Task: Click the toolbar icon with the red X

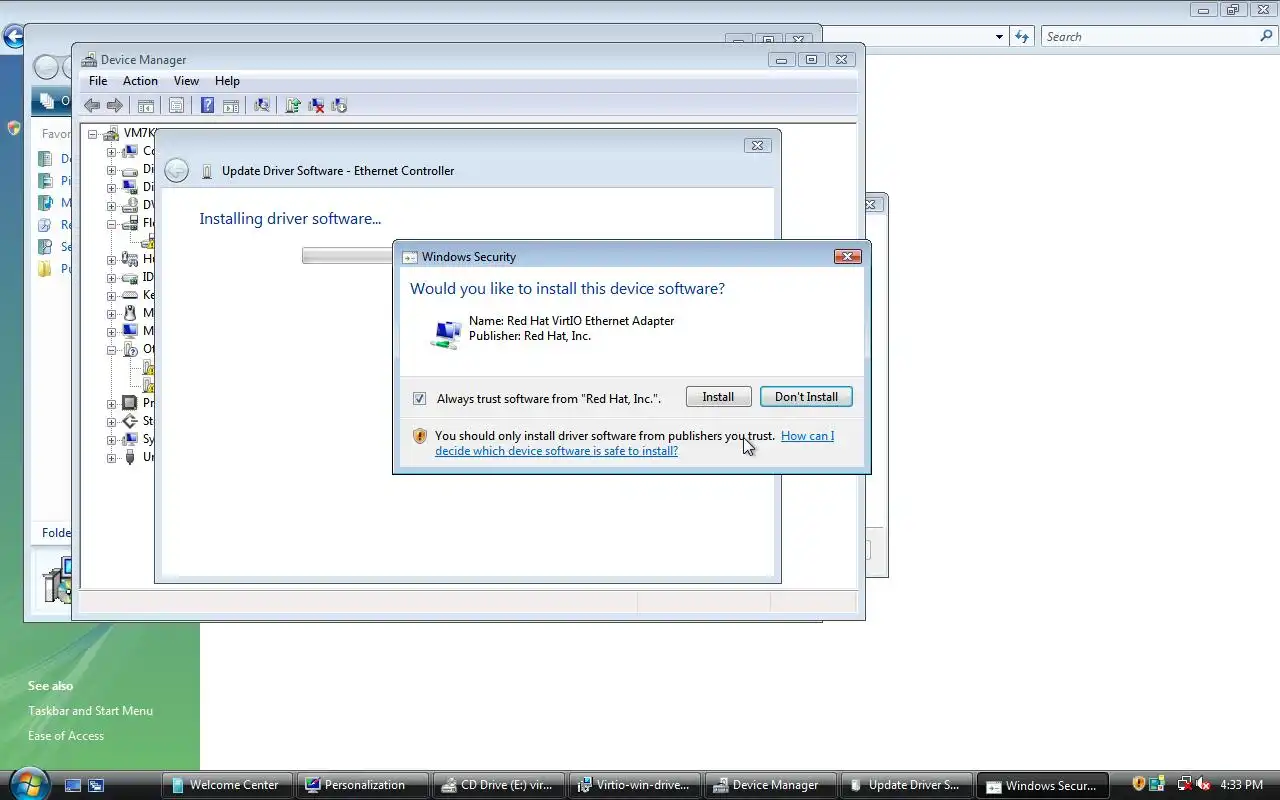Action: pyautogui.click(x=316, y=105)
